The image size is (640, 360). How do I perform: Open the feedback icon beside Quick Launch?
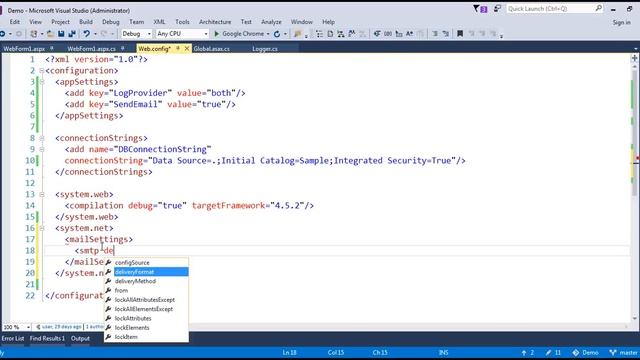pyautogui.click(x=497, y=9)
